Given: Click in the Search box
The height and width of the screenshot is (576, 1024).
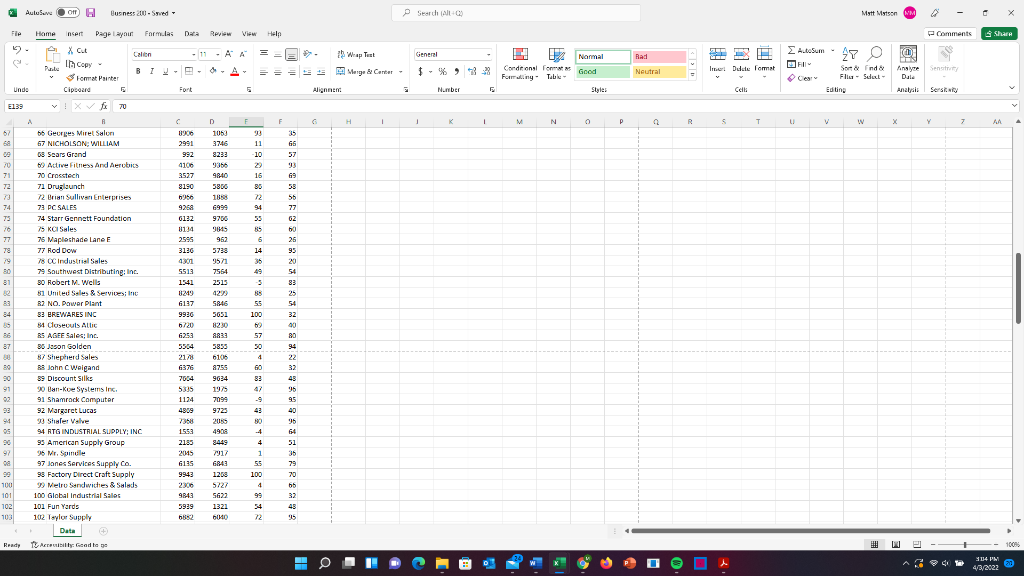Looking at the screenshot, I should [x=516, y=12].
